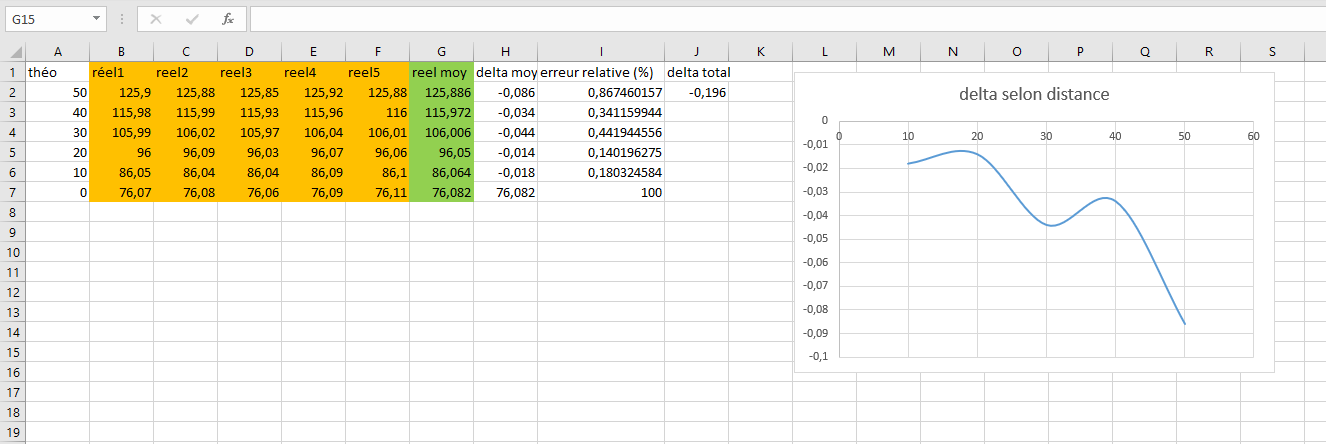Select the cell with value 125,9
The image size is (1326, 444).
coord(121,92)
